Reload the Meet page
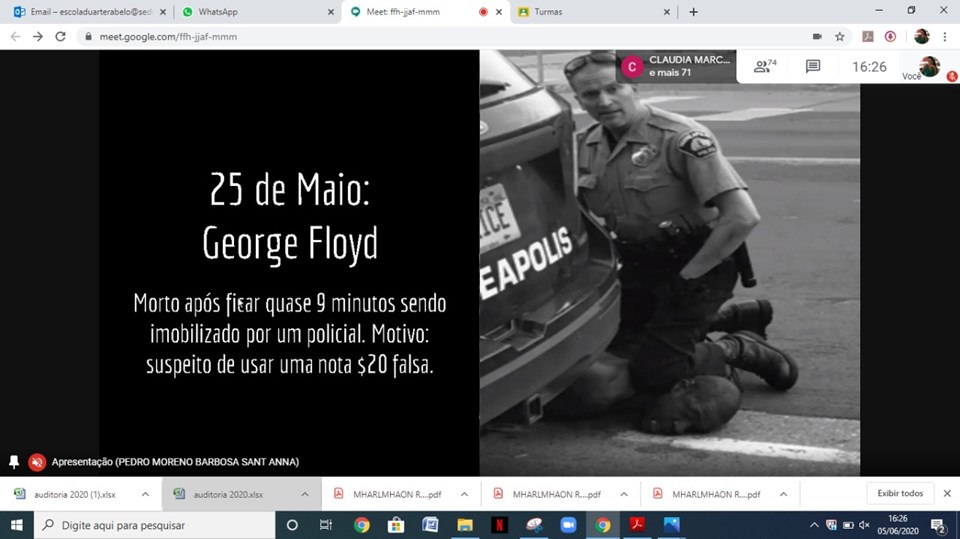 [x=60, y=36]
